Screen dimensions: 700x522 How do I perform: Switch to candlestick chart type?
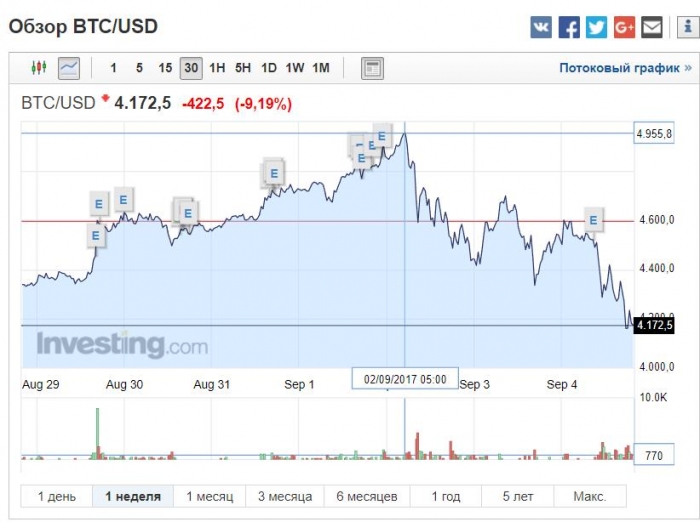[39, 68]
